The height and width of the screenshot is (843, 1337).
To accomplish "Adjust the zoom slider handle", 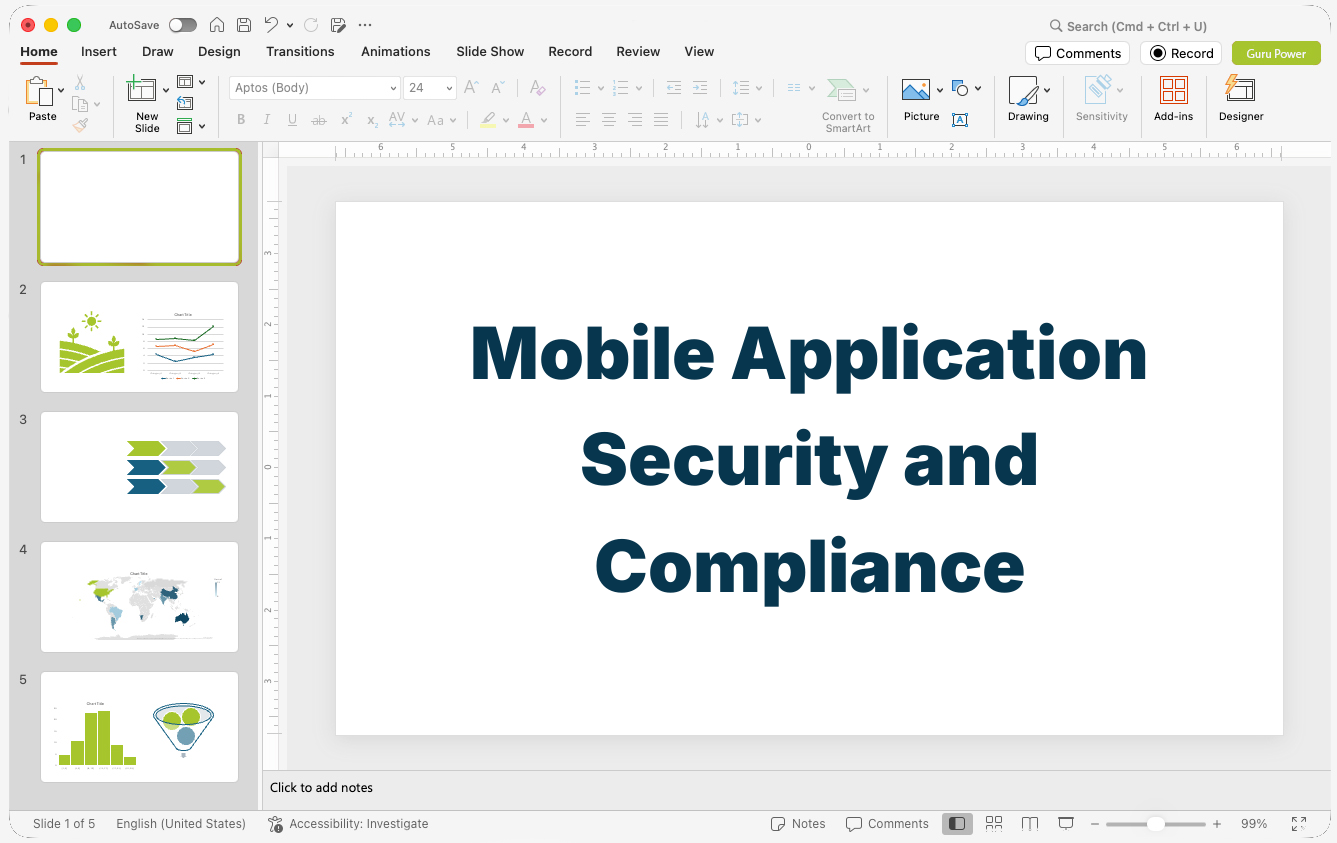I will [1156, 824].
